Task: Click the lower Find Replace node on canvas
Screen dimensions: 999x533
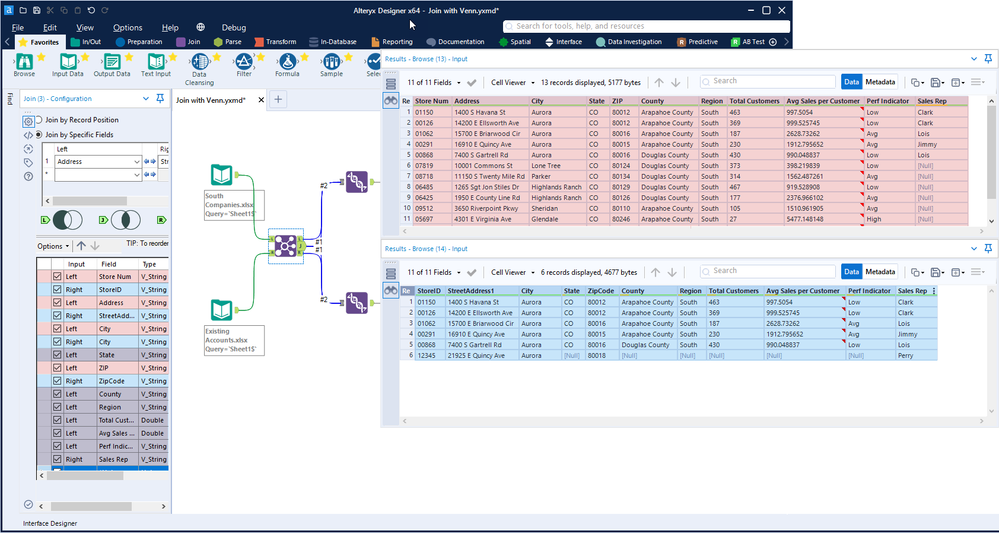Action: [357, 303]
